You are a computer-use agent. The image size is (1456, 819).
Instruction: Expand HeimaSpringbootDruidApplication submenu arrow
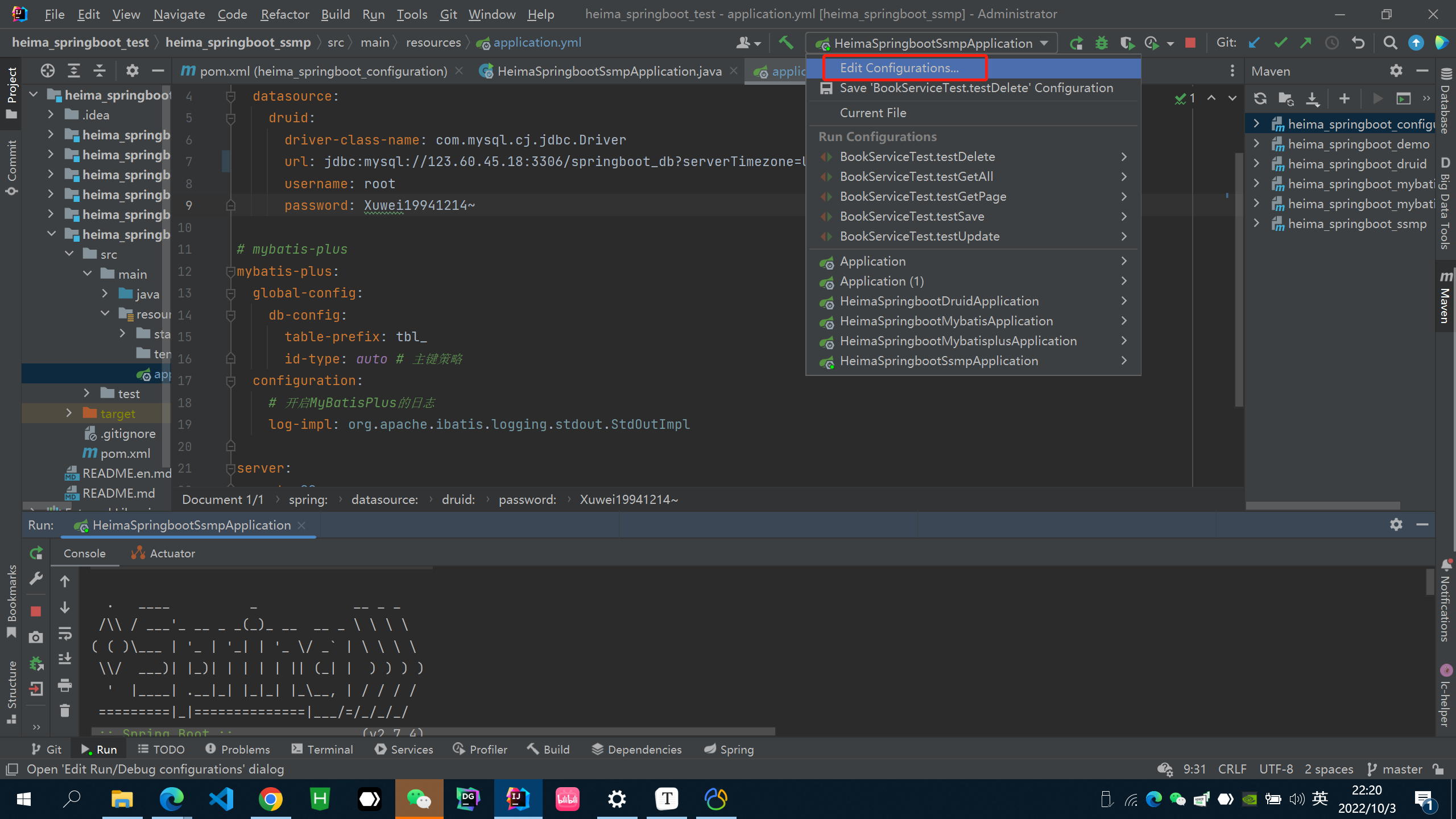coord(1124,301)
